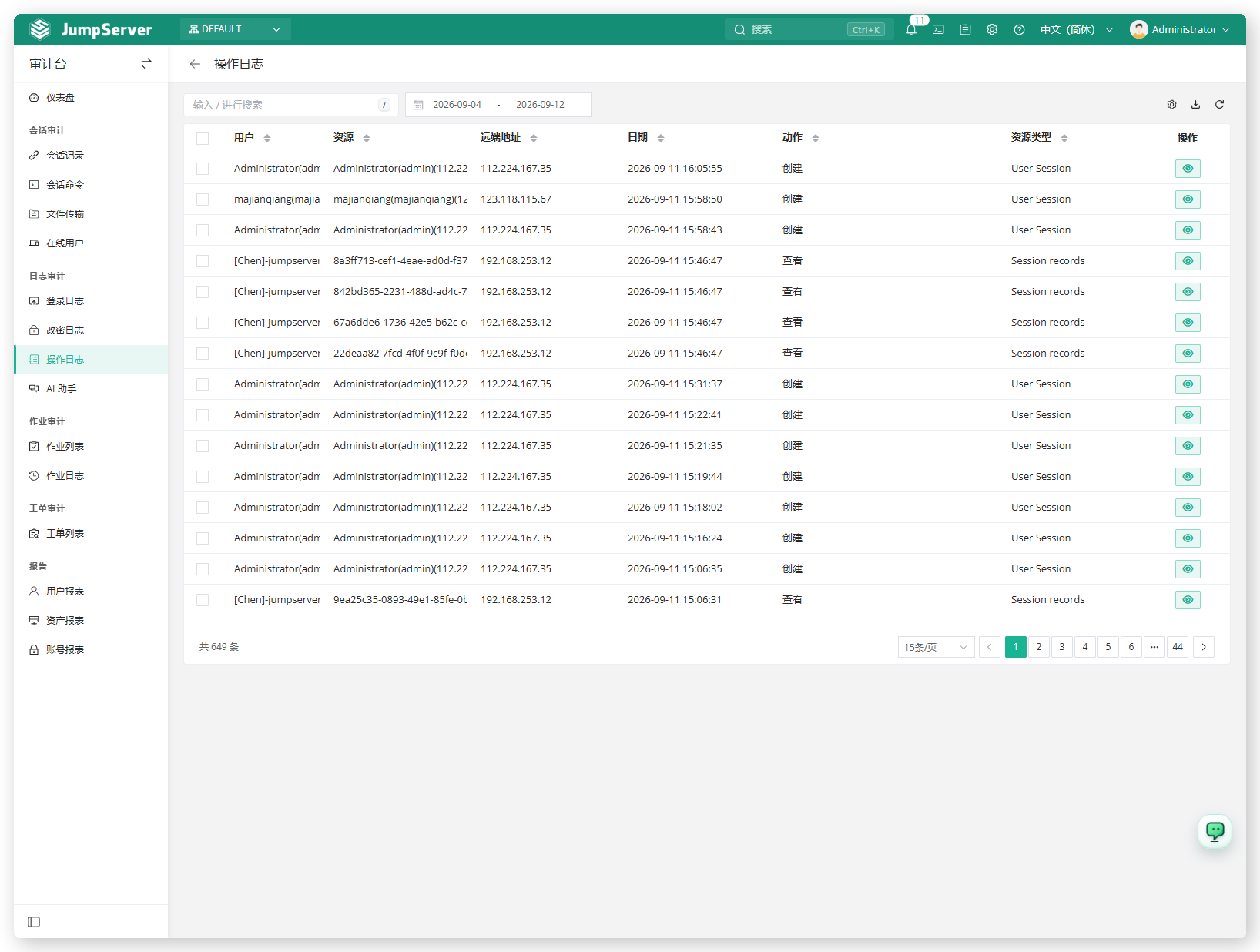
Task: Switch console view with the arrows icon
Action: [146, 64]
